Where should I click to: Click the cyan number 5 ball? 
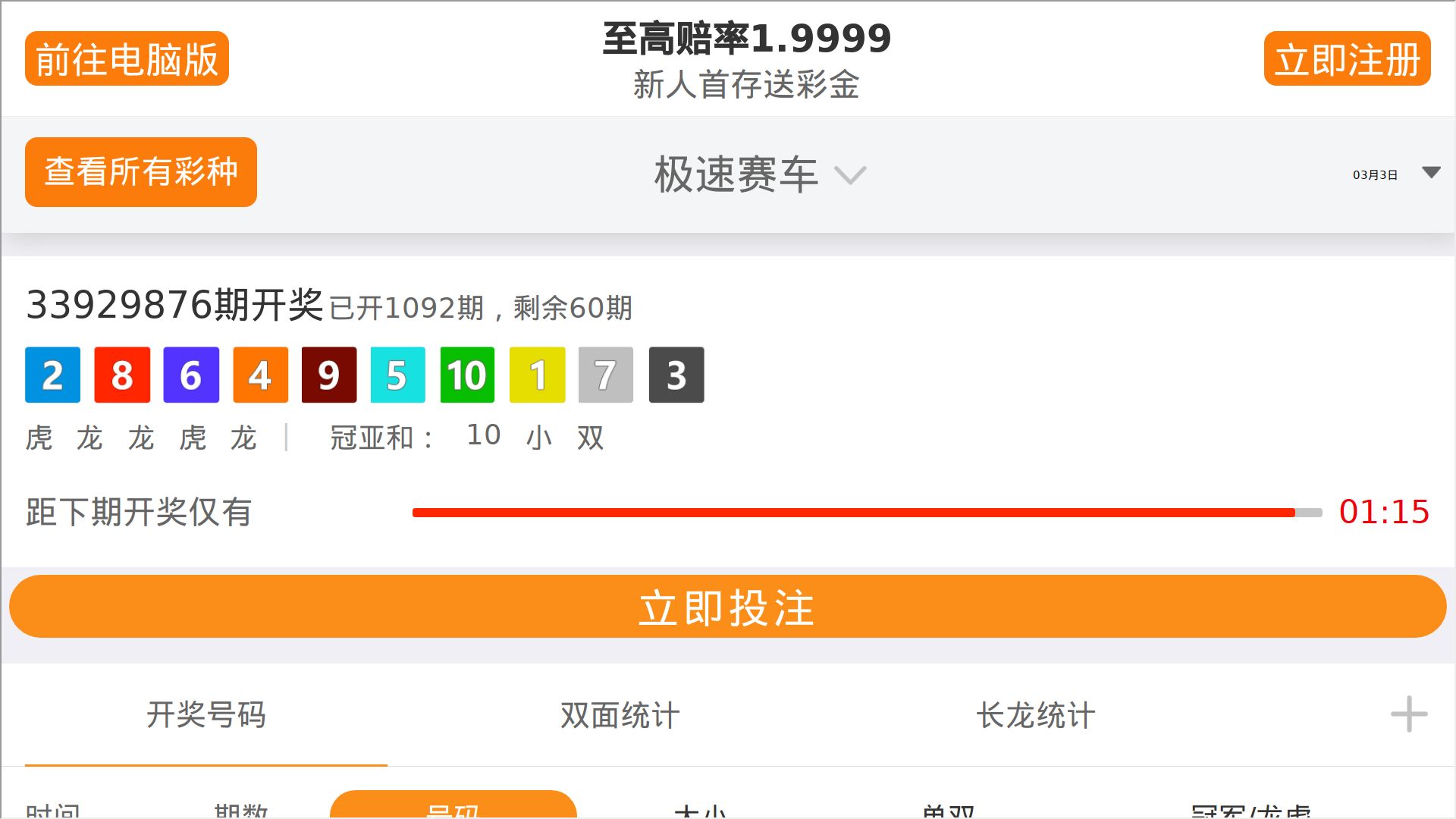click(x=398, y=375)
